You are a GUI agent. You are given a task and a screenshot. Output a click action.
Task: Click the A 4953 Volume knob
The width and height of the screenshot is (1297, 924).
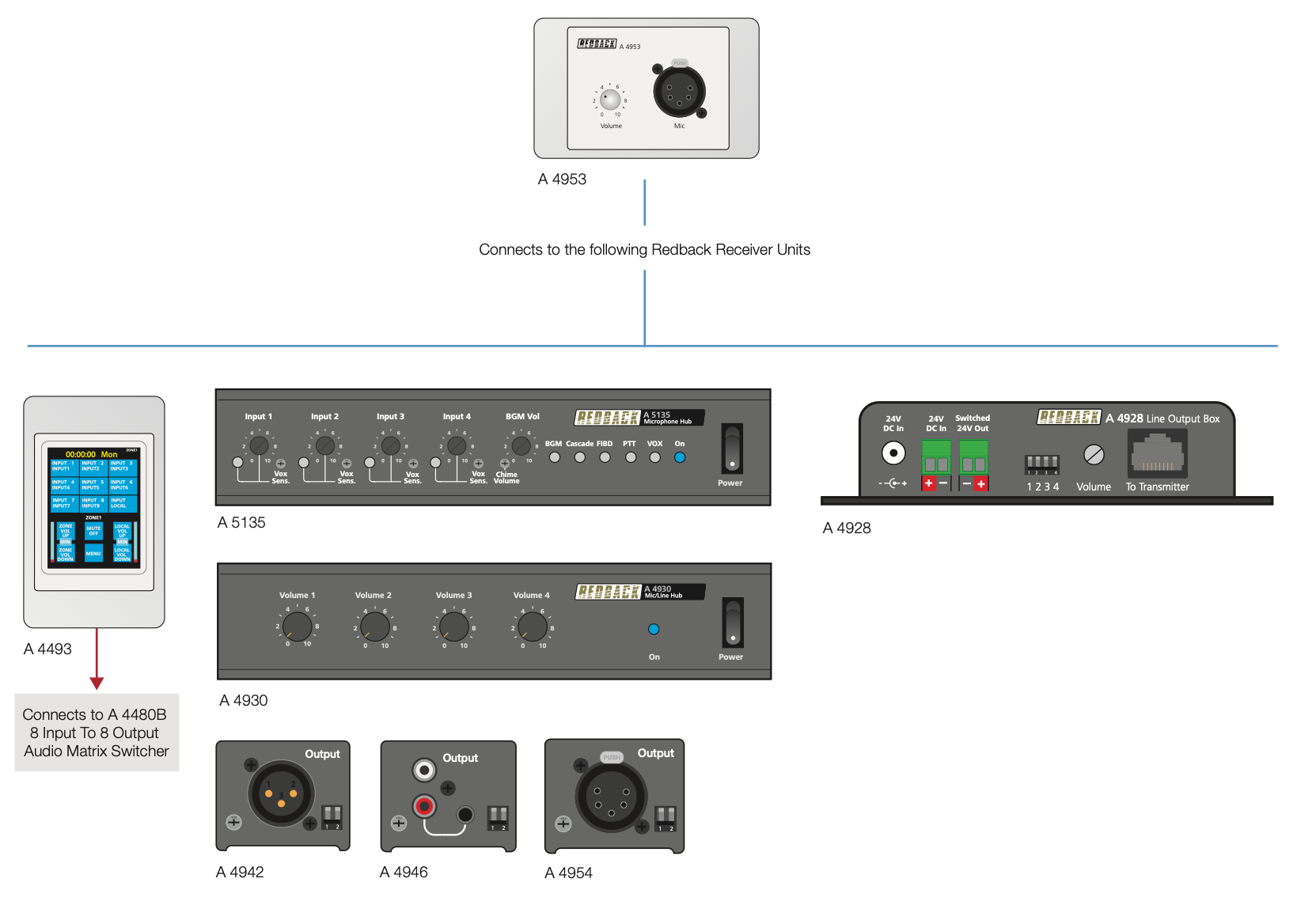coord(609,100)
